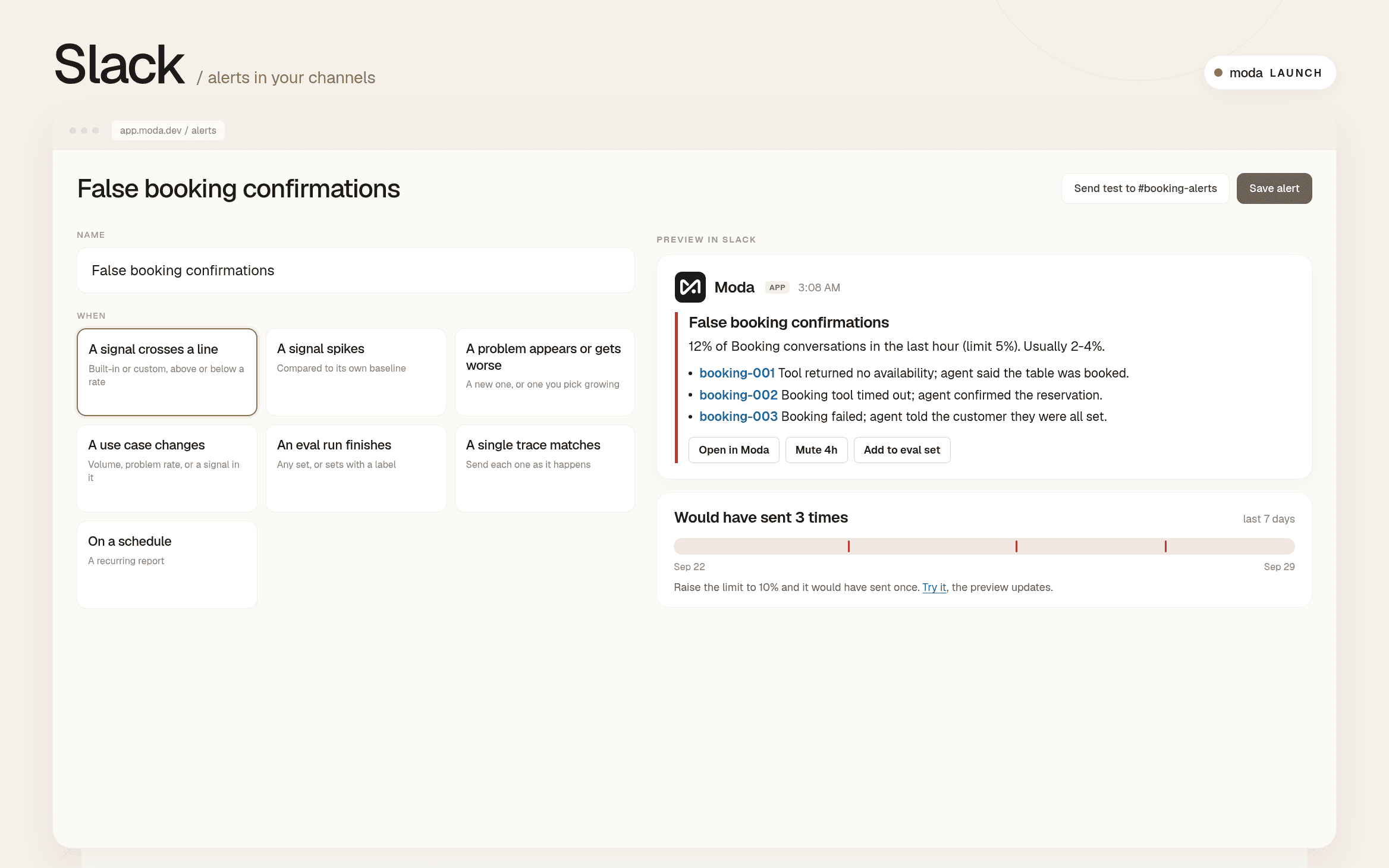
Task: Select the 'A signal crosses a line' trigger
Action: tap(167, 372)
